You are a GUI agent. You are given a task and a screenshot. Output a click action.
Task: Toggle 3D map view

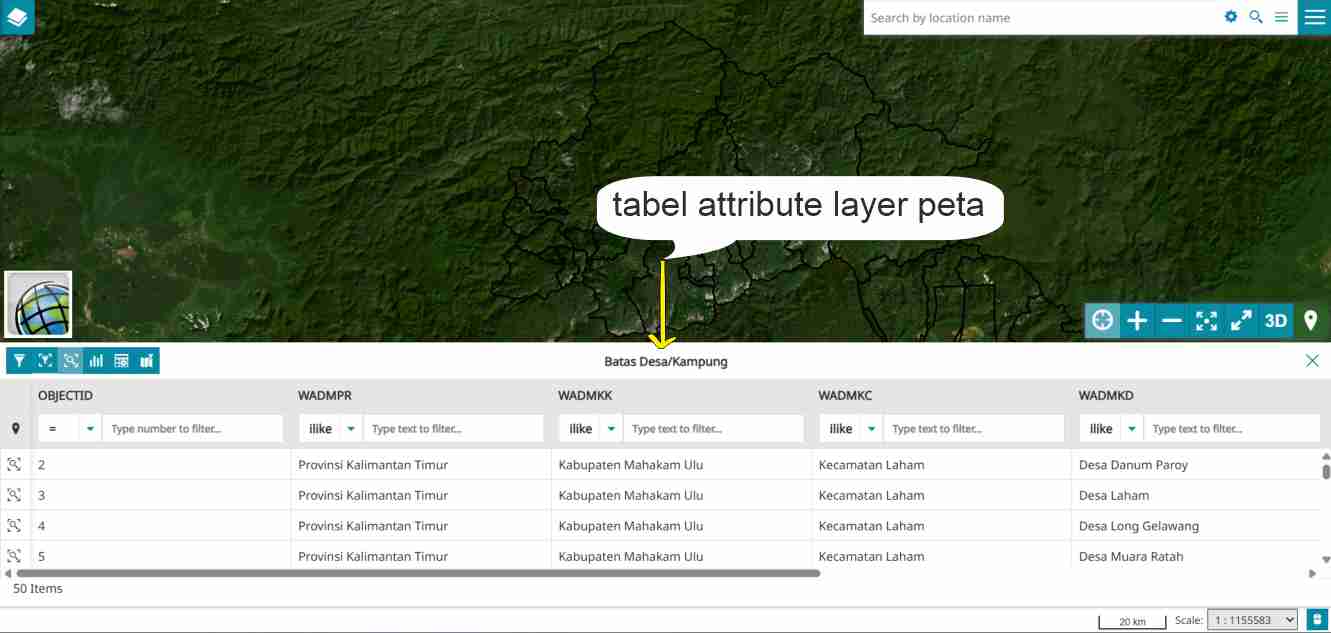coord(1275,321)
